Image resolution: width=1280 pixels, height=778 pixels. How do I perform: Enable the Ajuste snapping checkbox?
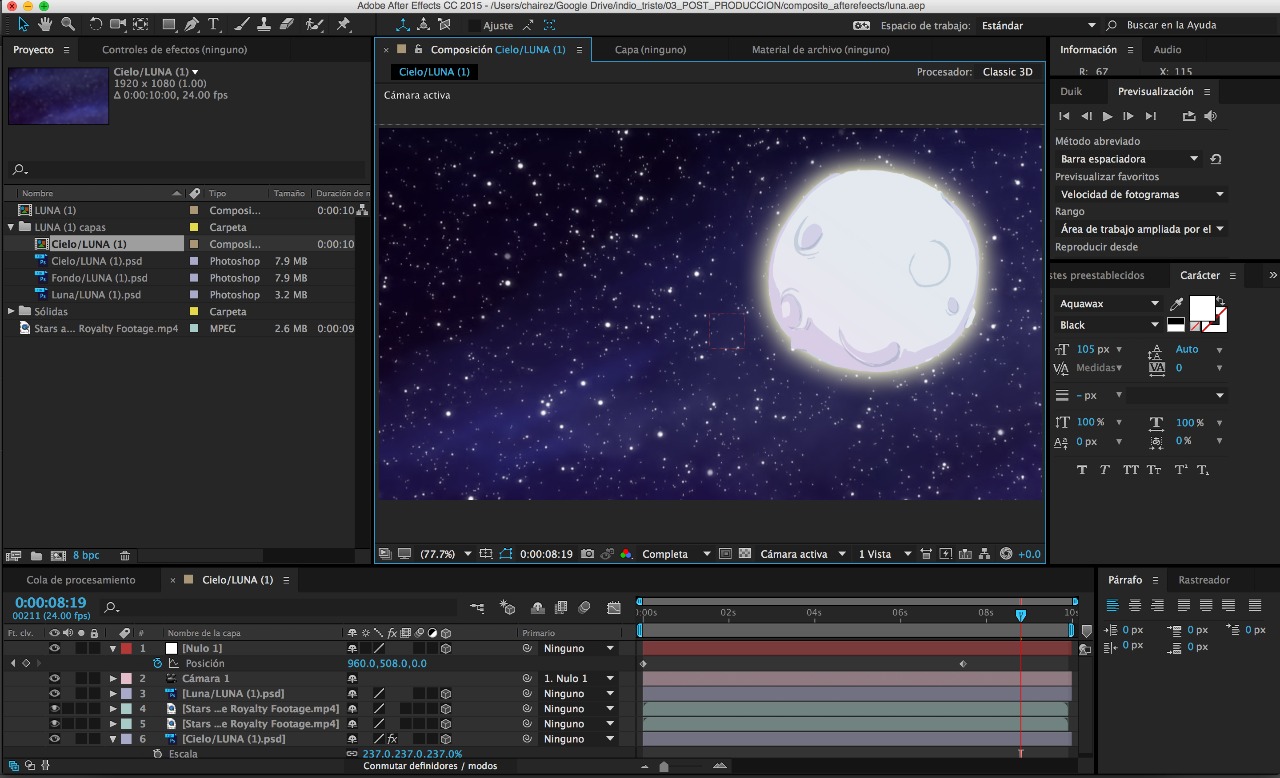tap(474, 25)
